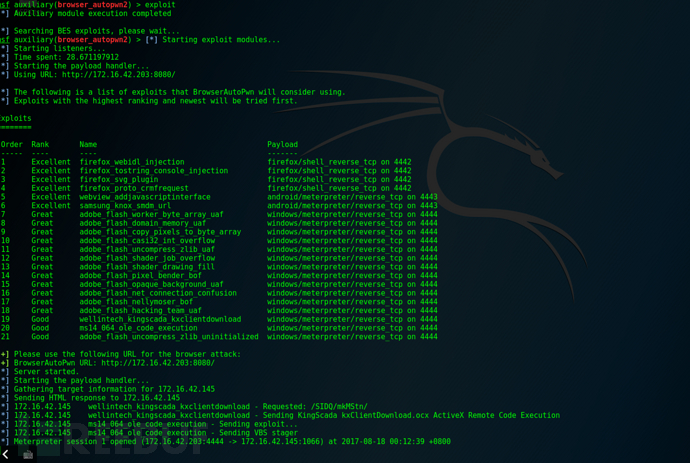Click 'browser_autopwn2' in the exploit prompt line

pyautogui.click(x=92, y=5)
